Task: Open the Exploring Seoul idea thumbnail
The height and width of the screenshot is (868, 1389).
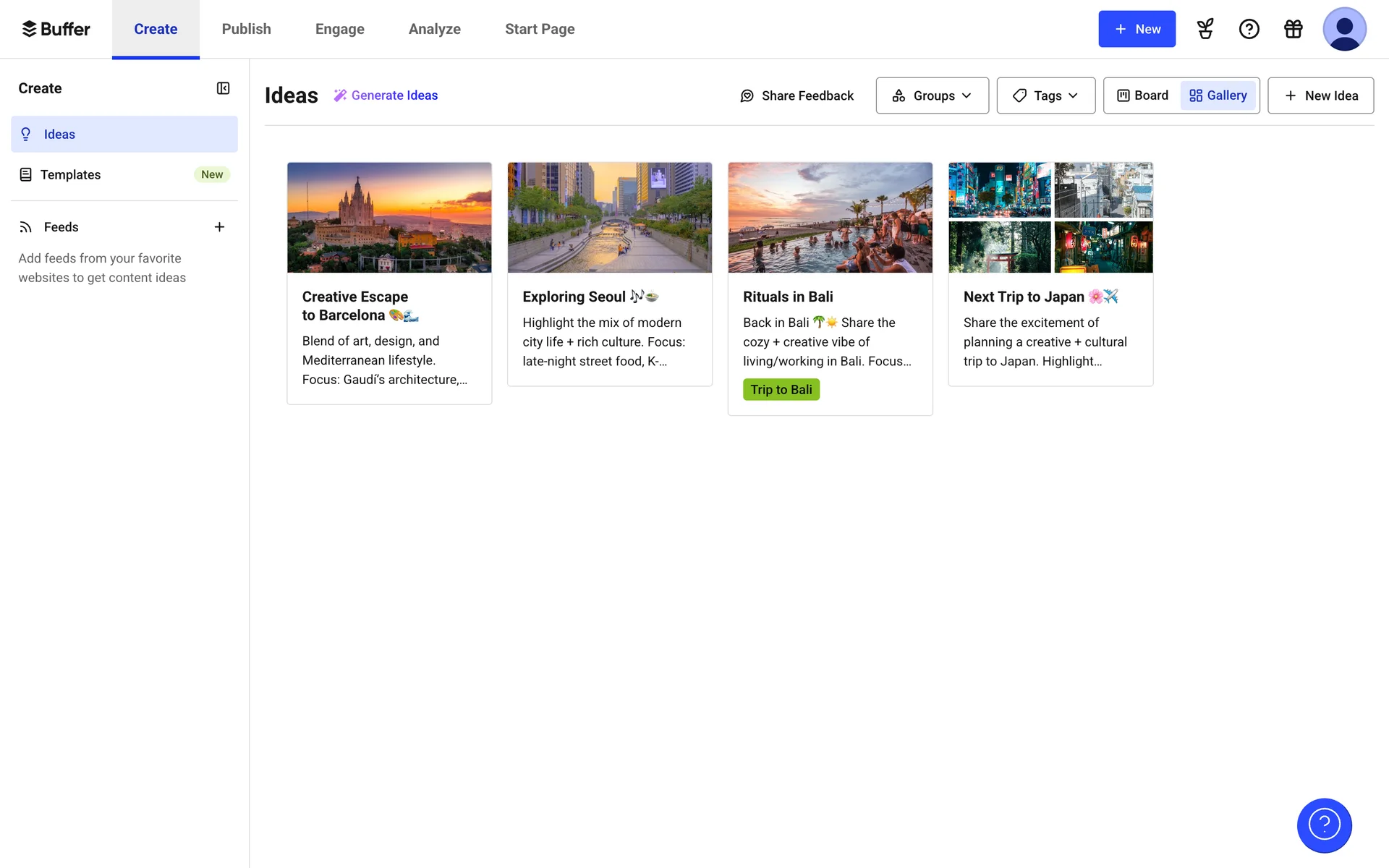Action: [x=609, y=217]
